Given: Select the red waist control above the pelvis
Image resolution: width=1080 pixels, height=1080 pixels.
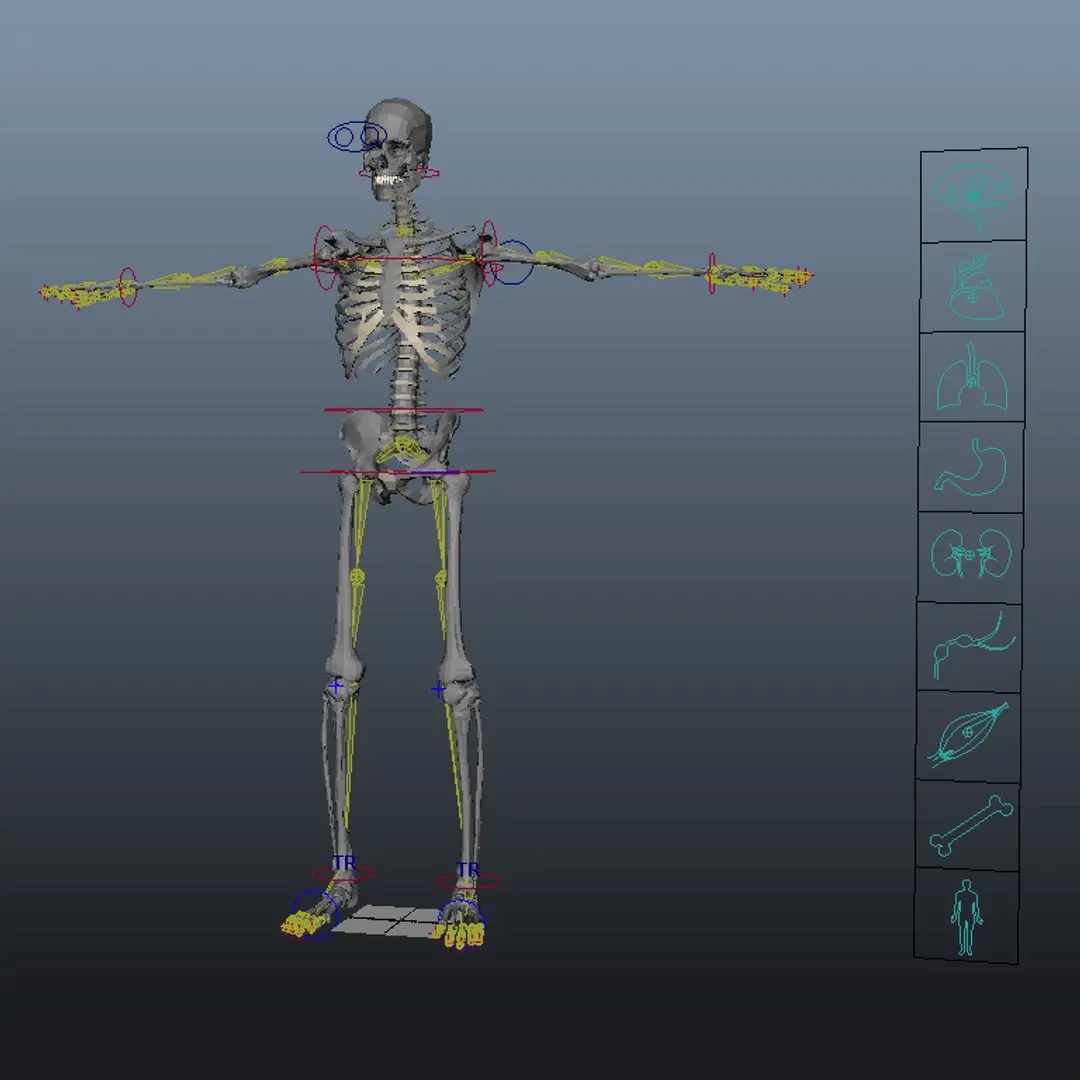Looking at the screenshot, I should click(x=404, y=410).
